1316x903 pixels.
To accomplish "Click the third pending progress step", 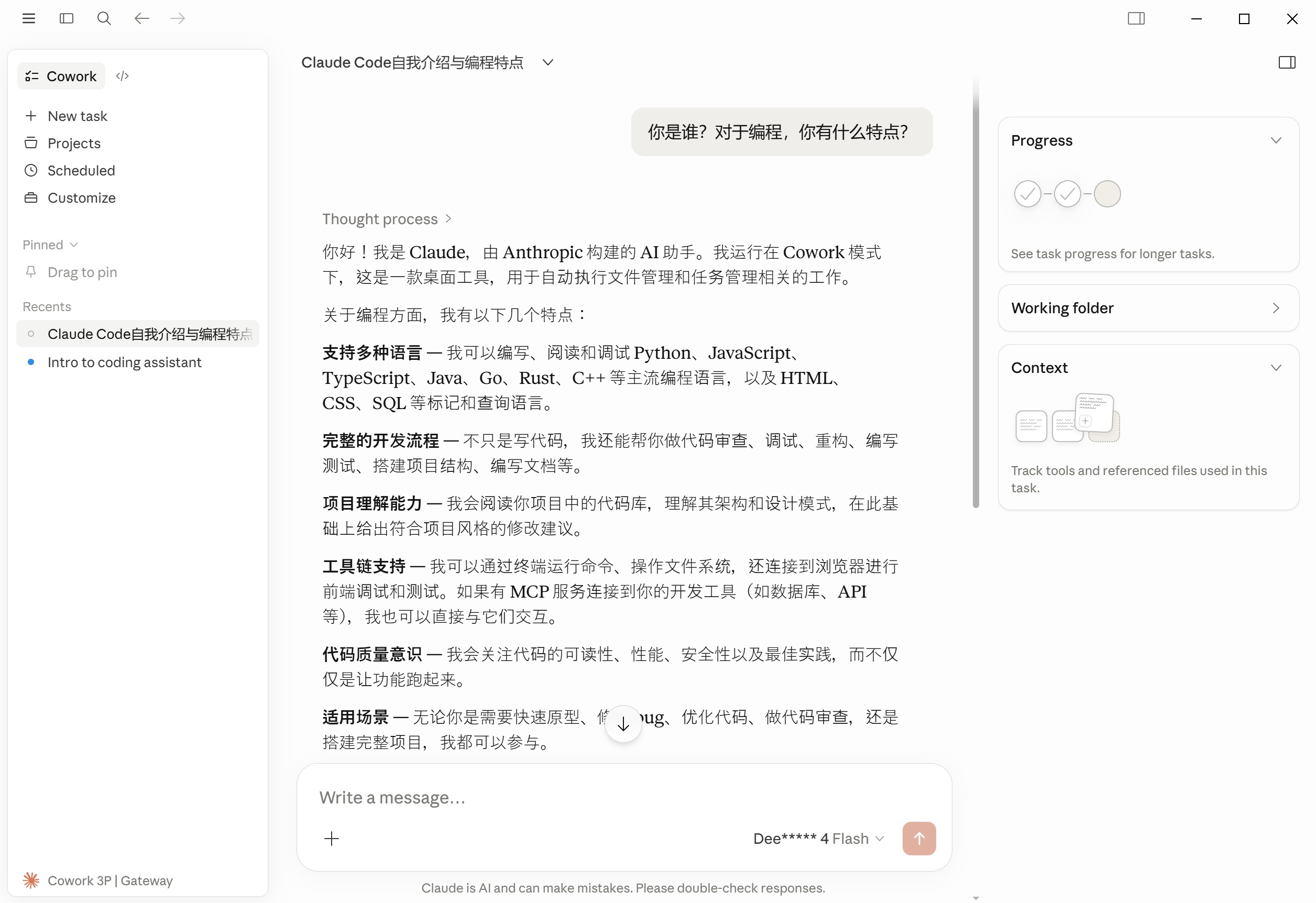I will (x=1107, y=194).
